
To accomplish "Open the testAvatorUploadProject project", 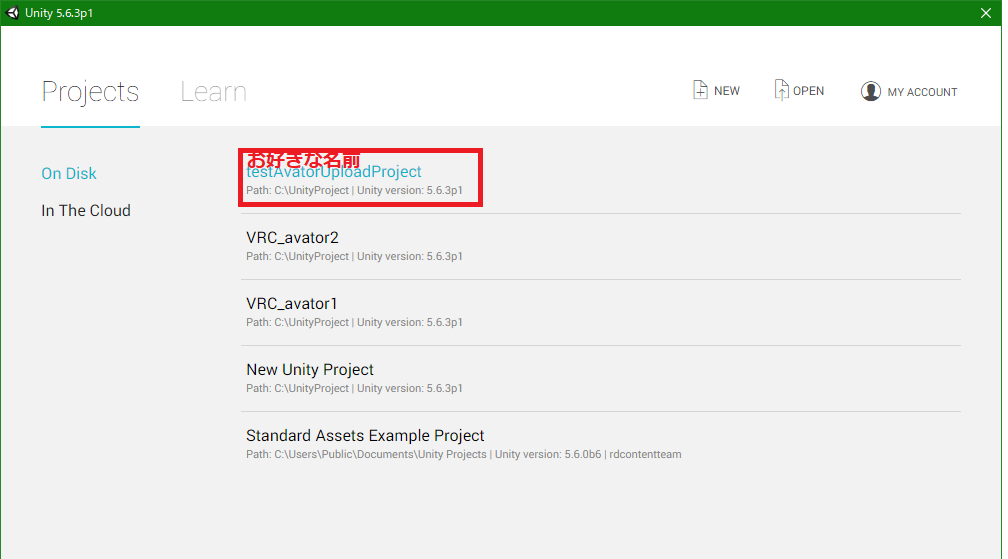I will click(x=334, y=172).
